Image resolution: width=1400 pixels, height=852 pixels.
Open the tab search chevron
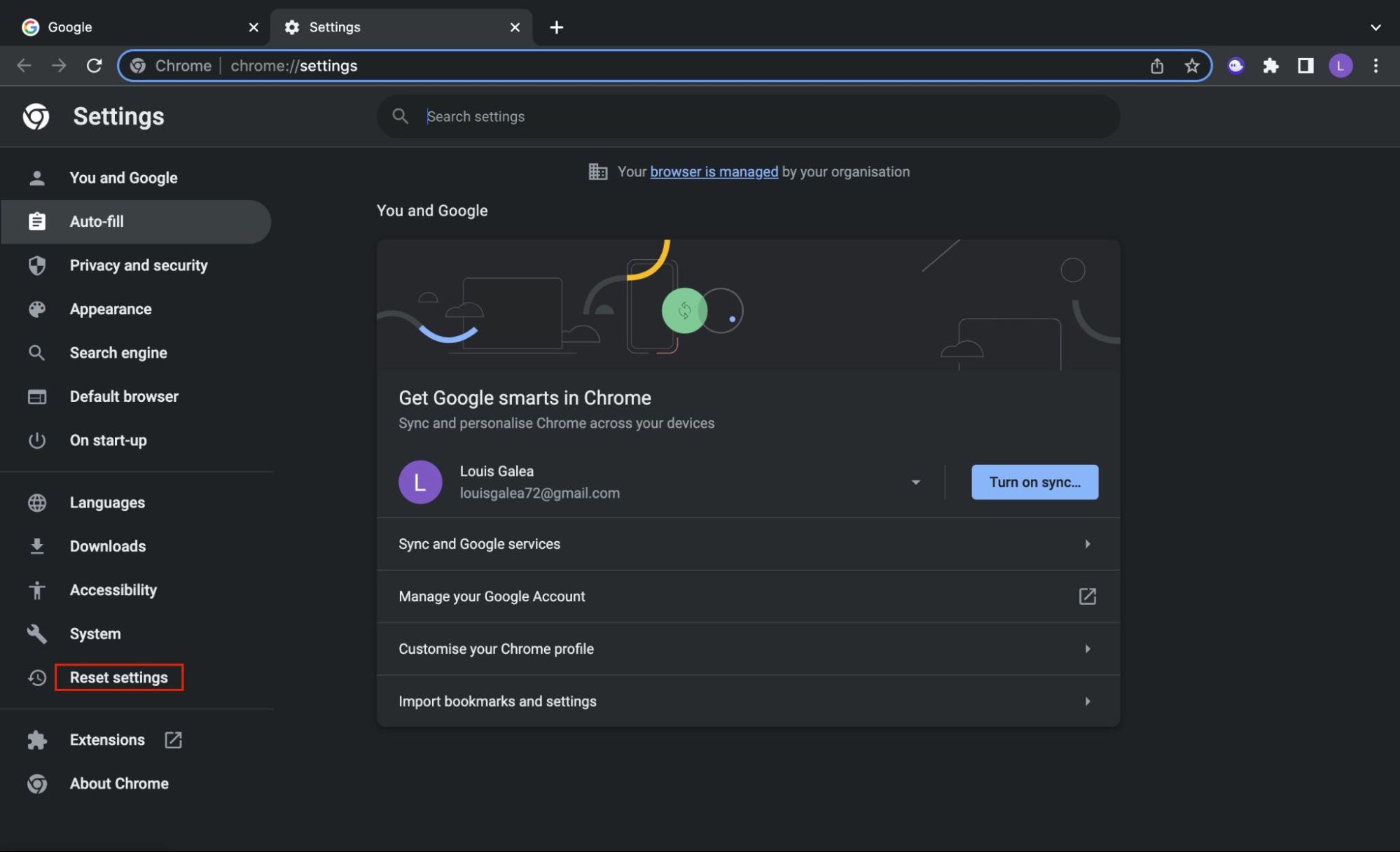[1375, 27]
